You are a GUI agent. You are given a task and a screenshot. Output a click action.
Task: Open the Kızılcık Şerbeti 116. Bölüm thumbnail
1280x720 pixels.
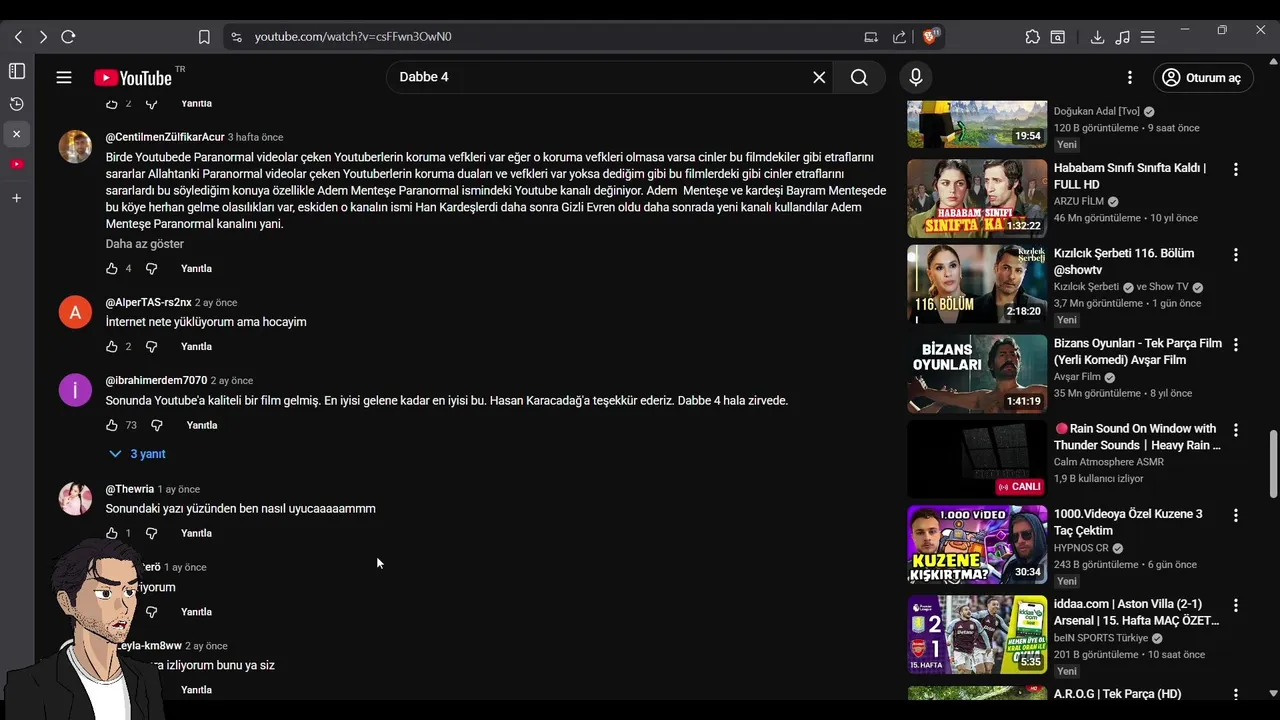coord(977,284)
